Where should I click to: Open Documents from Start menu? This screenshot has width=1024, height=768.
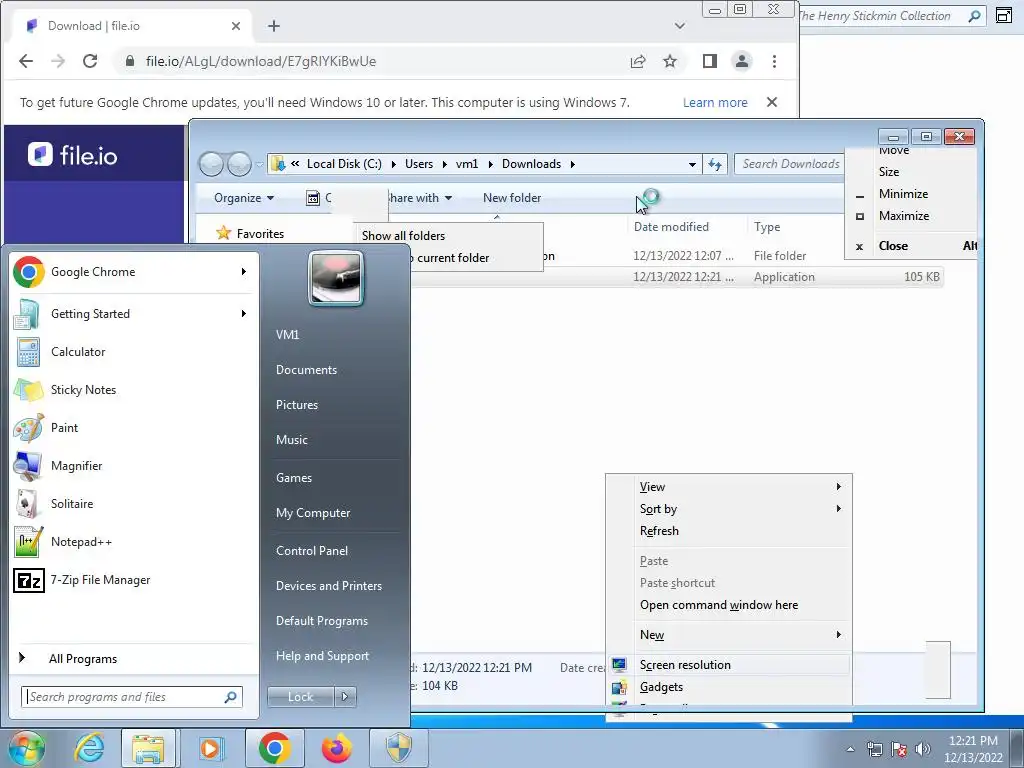click(x=306, y=370)
